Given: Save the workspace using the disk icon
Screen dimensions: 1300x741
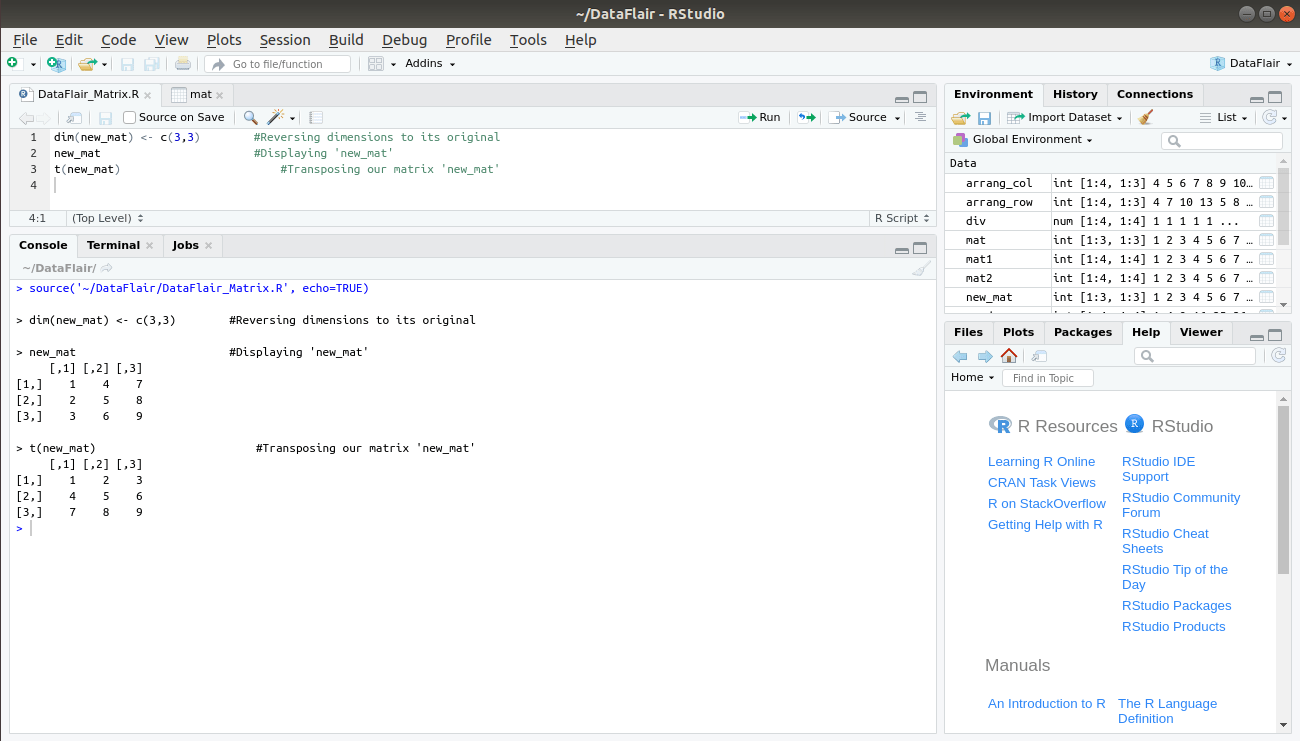Looking at the screenshot, I should point(985,117).
